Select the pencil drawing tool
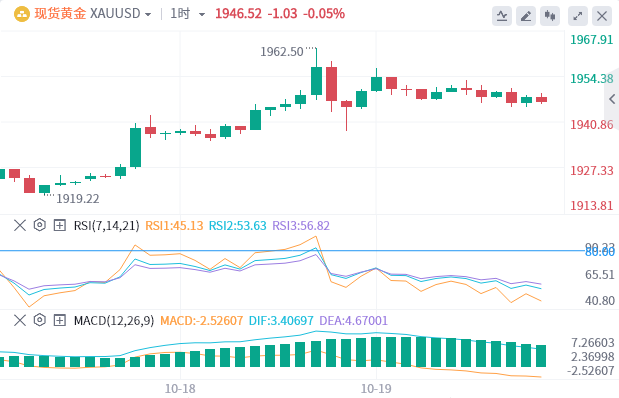This screenshot has height=398, width=619. (x=526, y=16)
